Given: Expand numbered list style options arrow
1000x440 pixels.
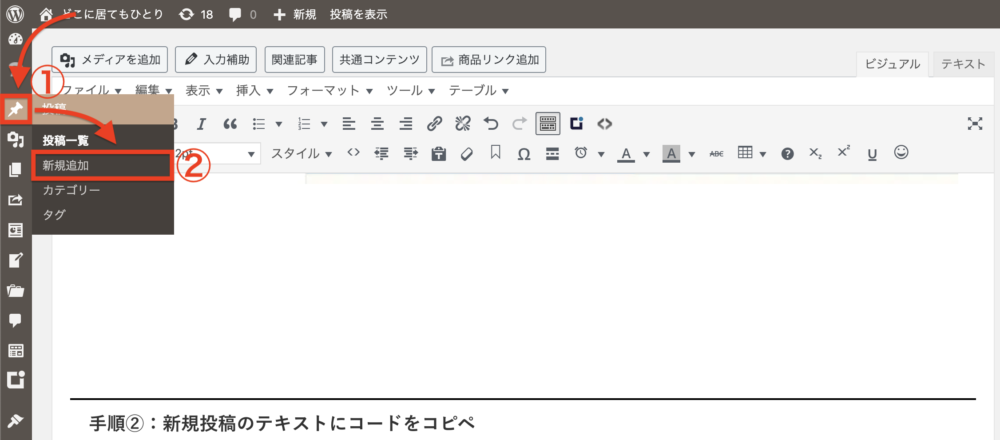Looking at the screenshot, I should point(324,124).
